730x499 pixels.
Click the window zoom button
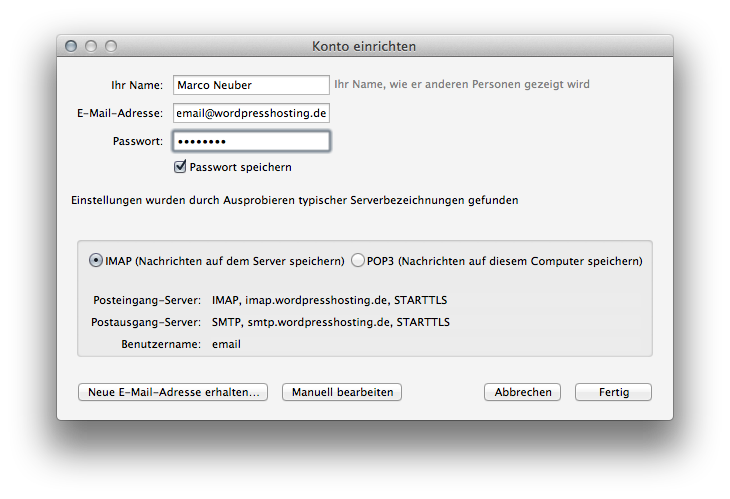point(111,46)
